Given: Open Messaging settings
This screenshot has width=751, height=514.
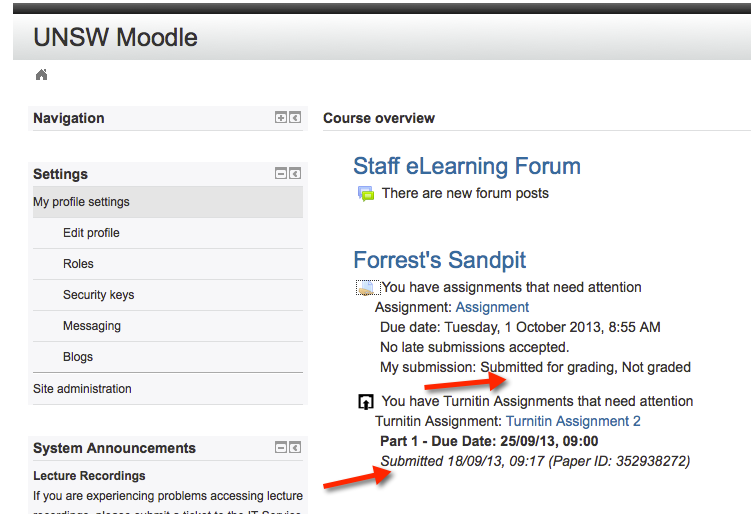Looking at the screenshot, I should 91,326.
